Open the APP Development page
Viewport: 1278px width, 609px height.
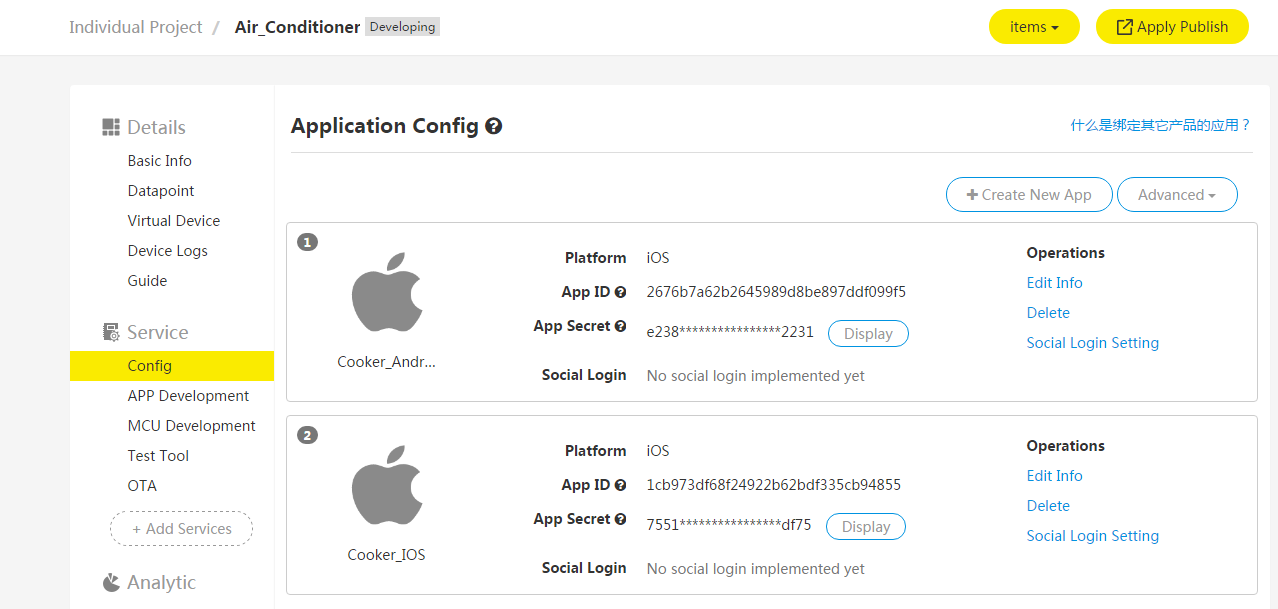(188, 395)
